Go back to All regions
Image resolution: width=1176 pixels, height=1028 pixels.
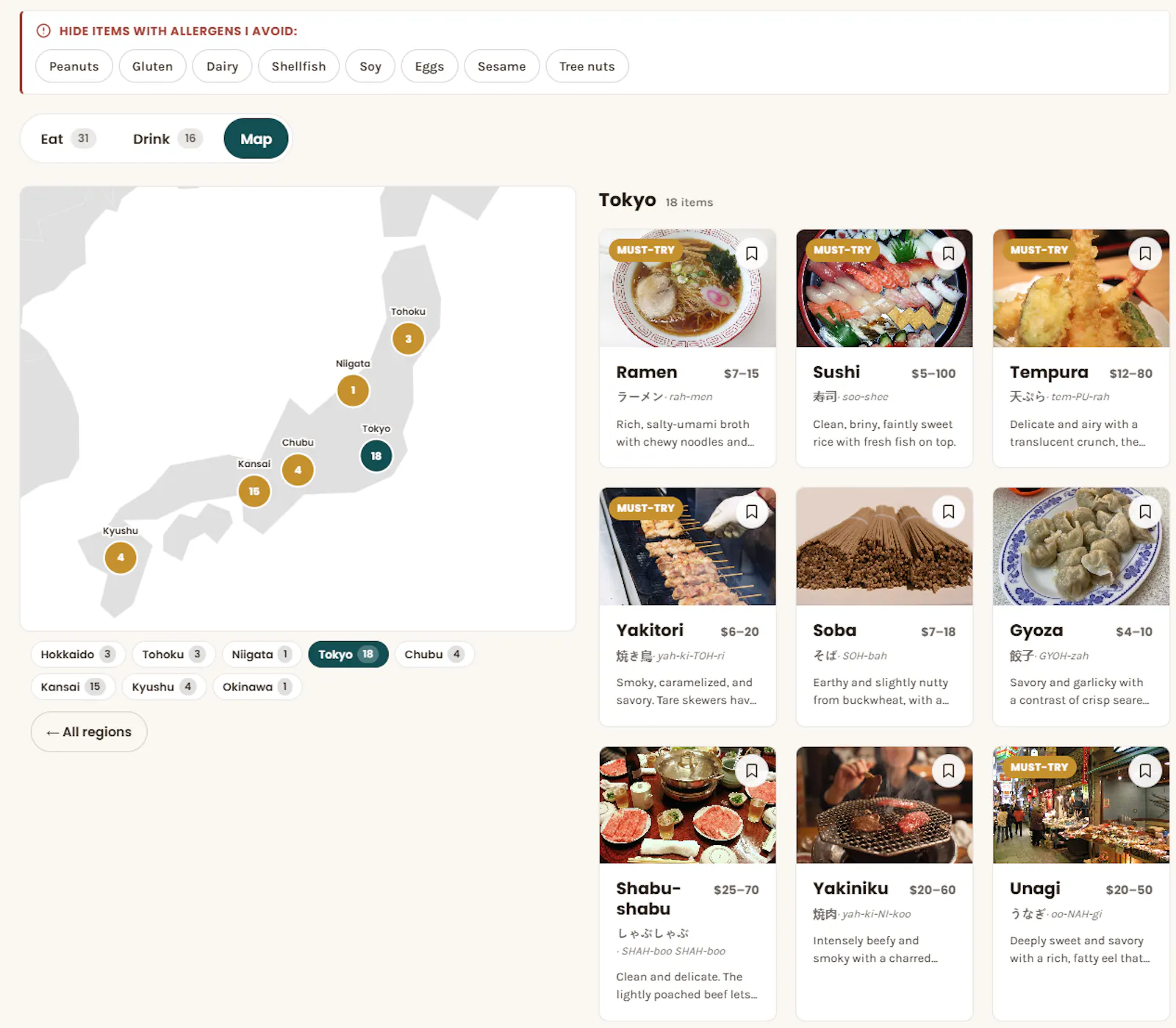[89, 732]
